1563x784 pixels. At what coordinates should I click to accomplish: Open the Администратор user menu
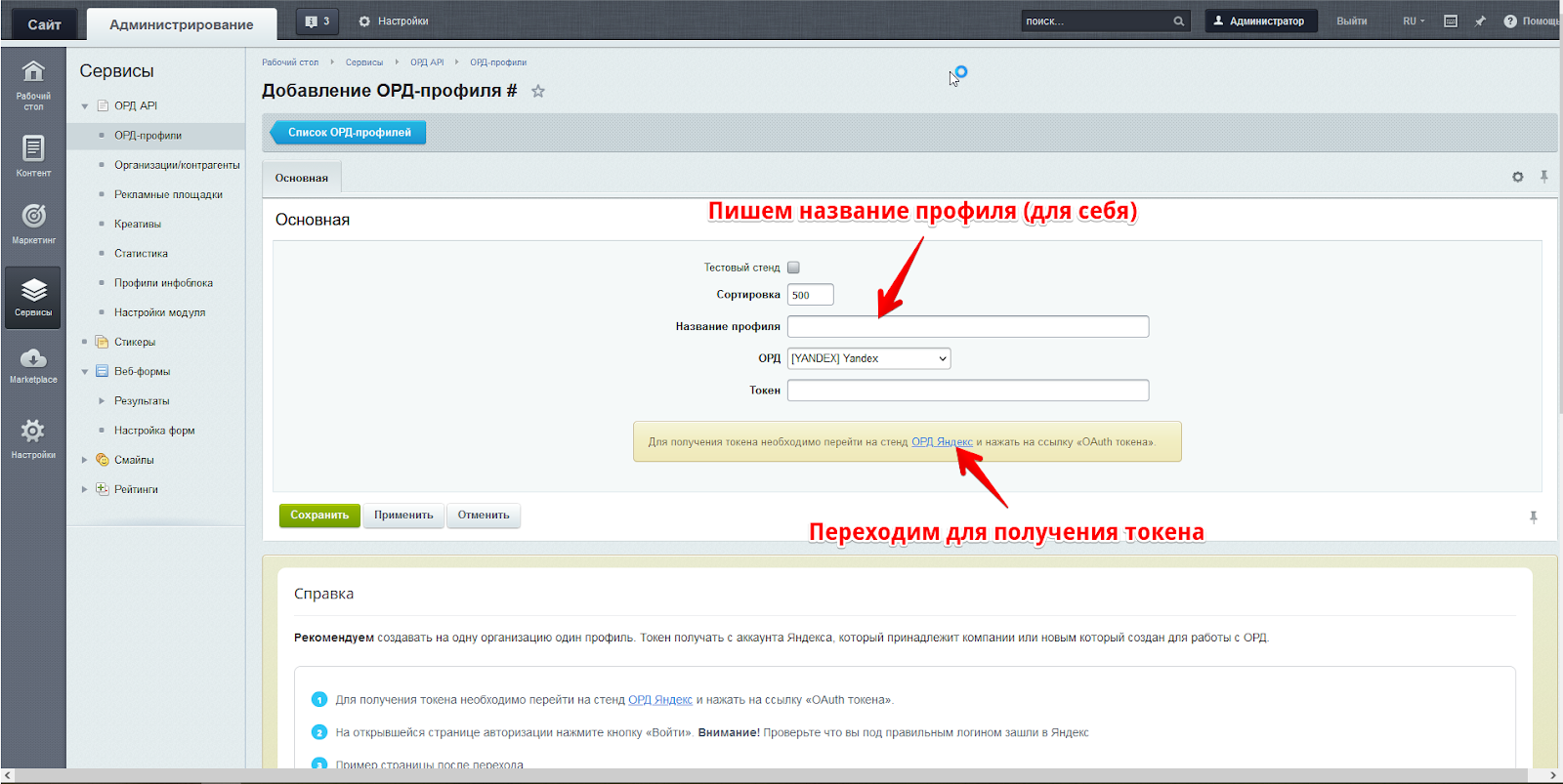[1261, 21]
